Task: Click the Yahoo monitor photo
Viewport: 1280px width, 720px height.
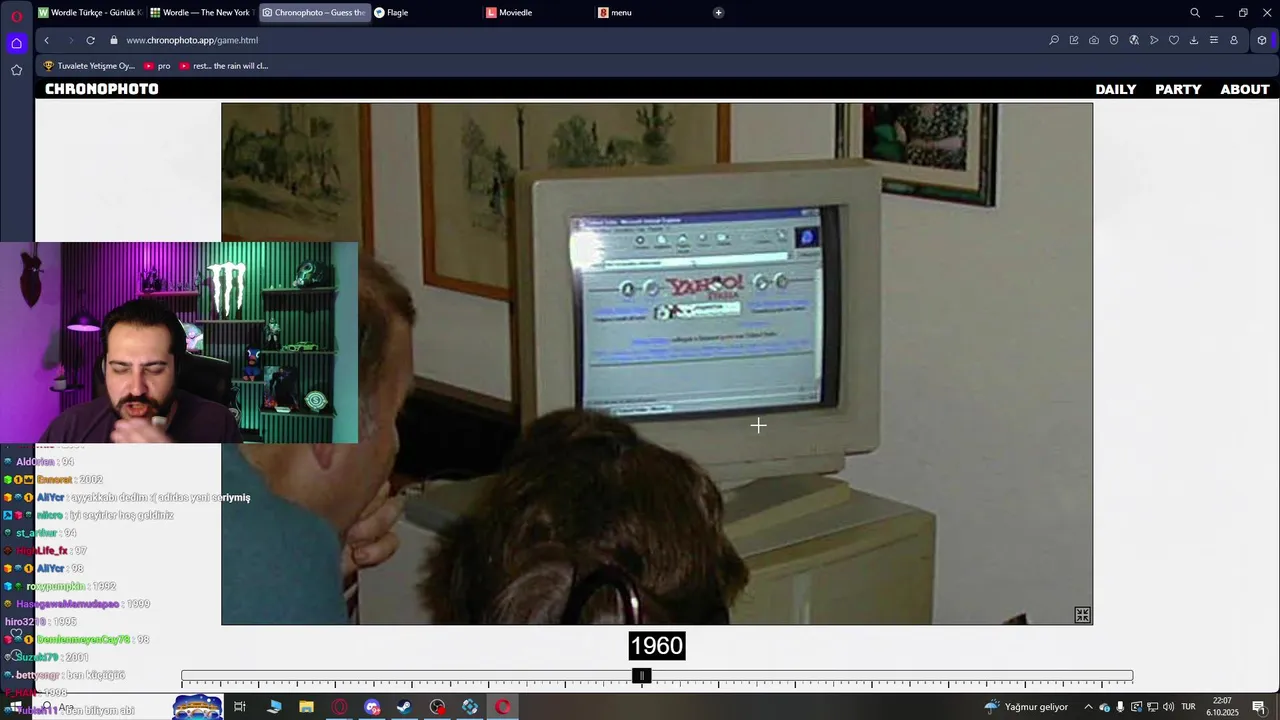Action: click(x=657, y=364)
